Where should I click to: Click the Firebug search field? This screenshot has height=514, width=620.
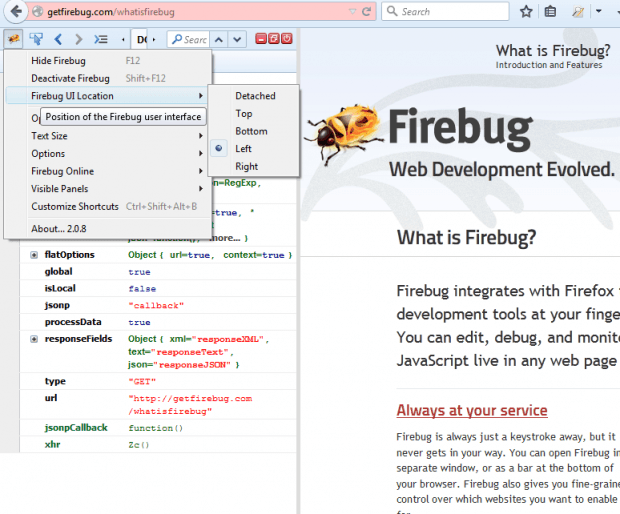click(x=189, y=39)
